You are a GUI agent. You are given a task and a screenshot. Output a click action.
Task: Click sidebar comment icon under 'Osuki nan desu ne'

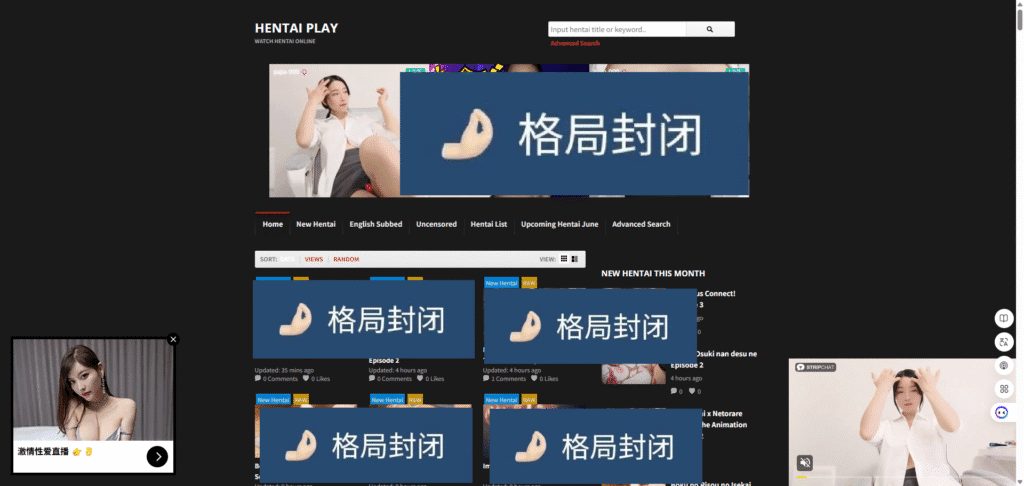tap(674, 391)
